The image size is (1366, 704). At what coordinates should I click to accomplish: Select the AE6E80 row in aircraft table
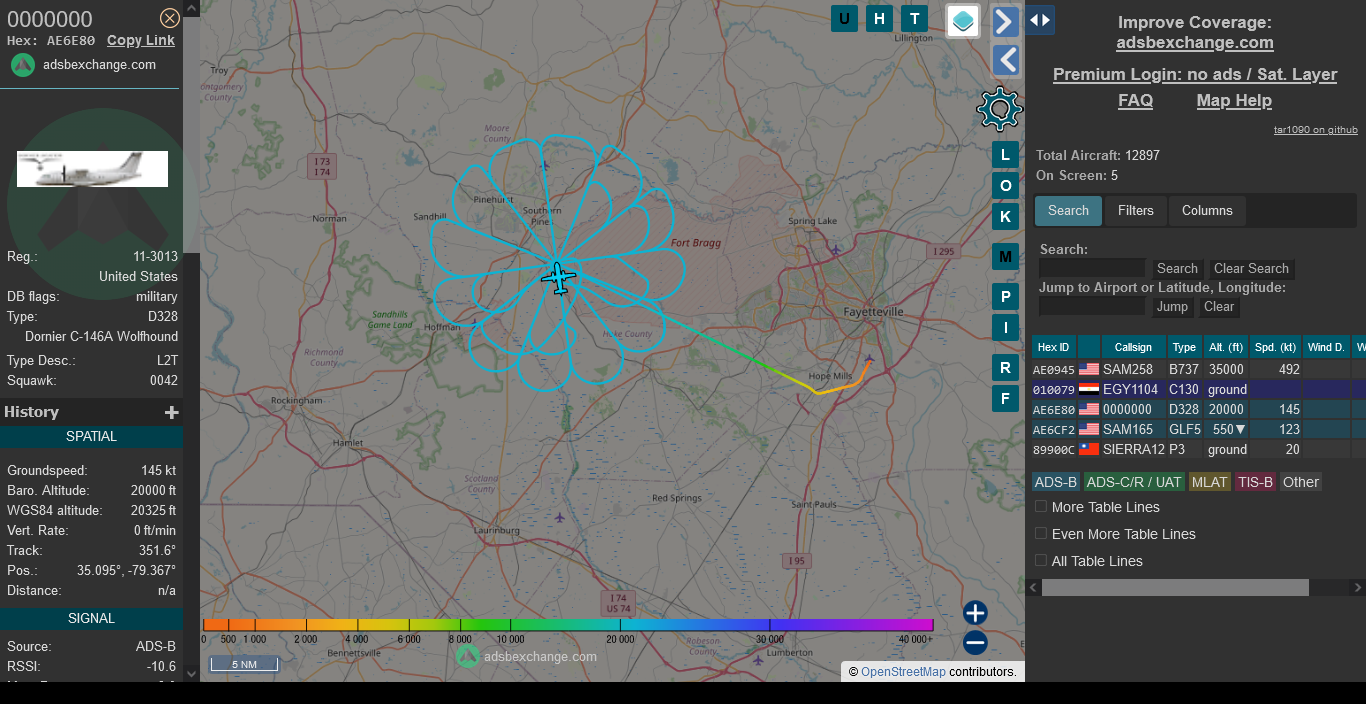coord(1198,409)
